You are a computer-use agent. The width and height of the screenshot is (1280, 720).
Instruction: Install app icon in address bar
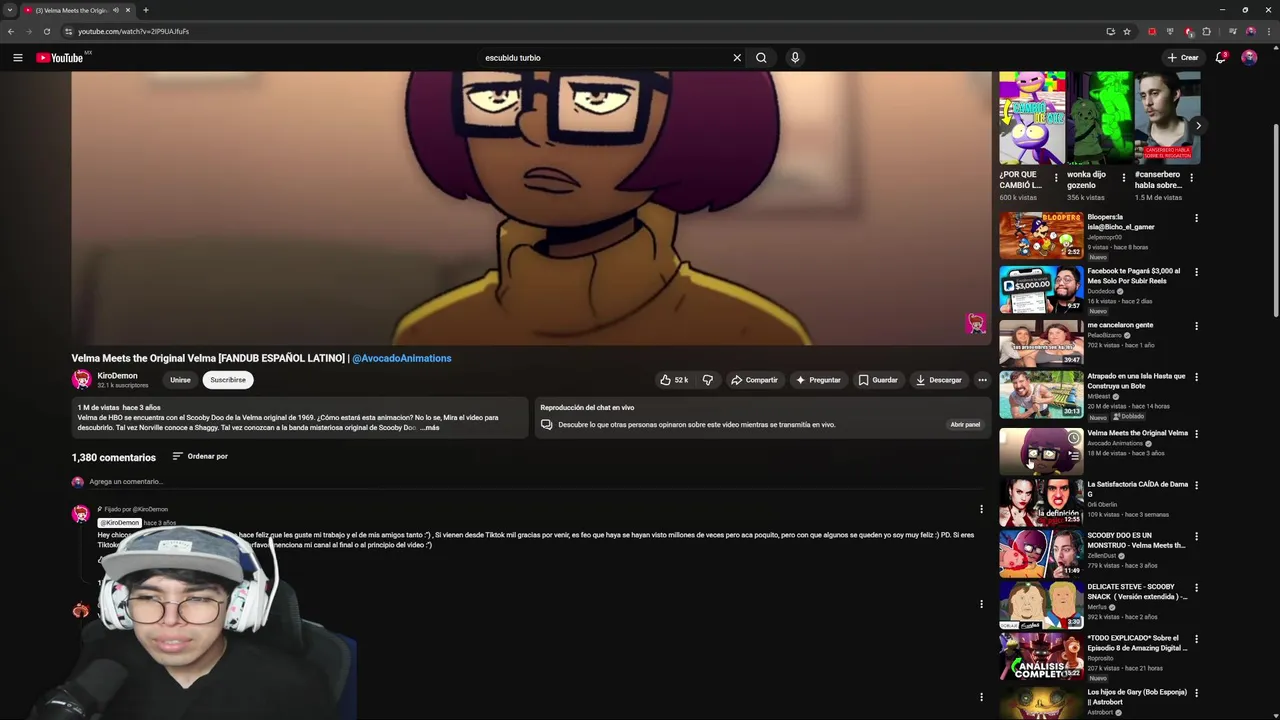(1110, 31)
